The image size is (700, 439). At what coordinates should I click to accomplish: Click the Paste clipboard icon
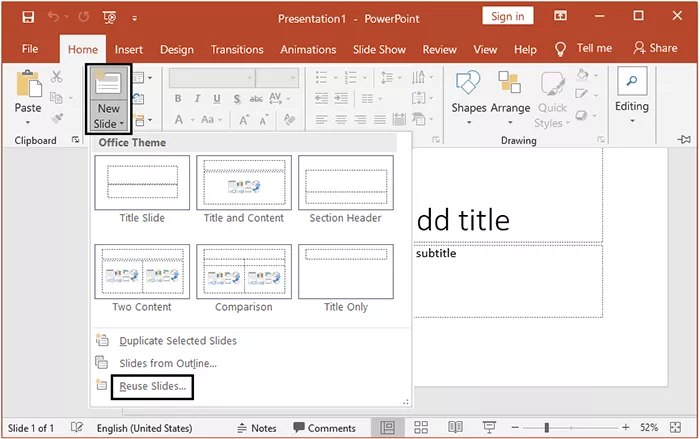coord(29,84)
